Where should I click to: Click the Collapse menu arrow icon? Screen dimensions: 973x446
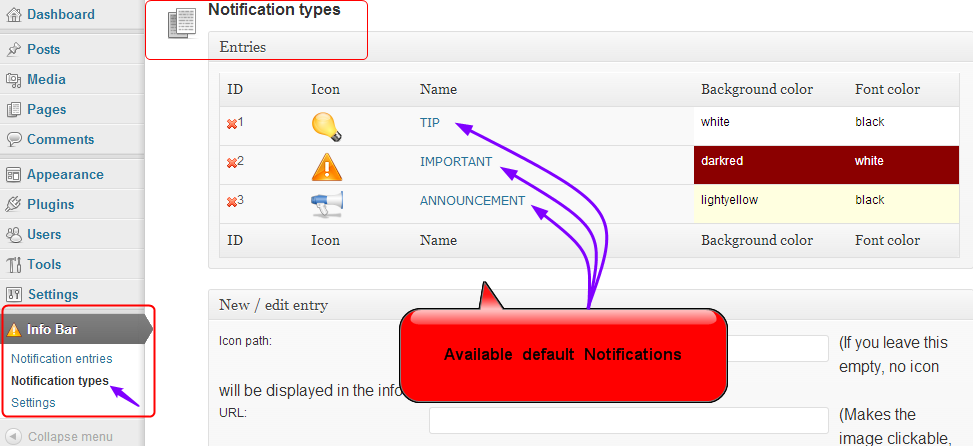click(x=15, y=436)
